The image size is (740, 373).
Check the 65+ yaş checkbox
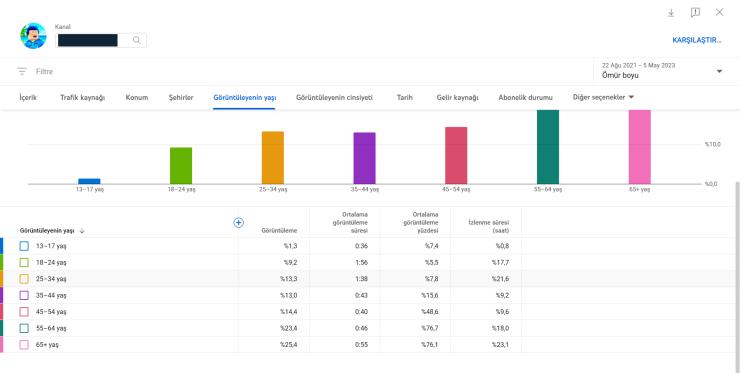24,345
